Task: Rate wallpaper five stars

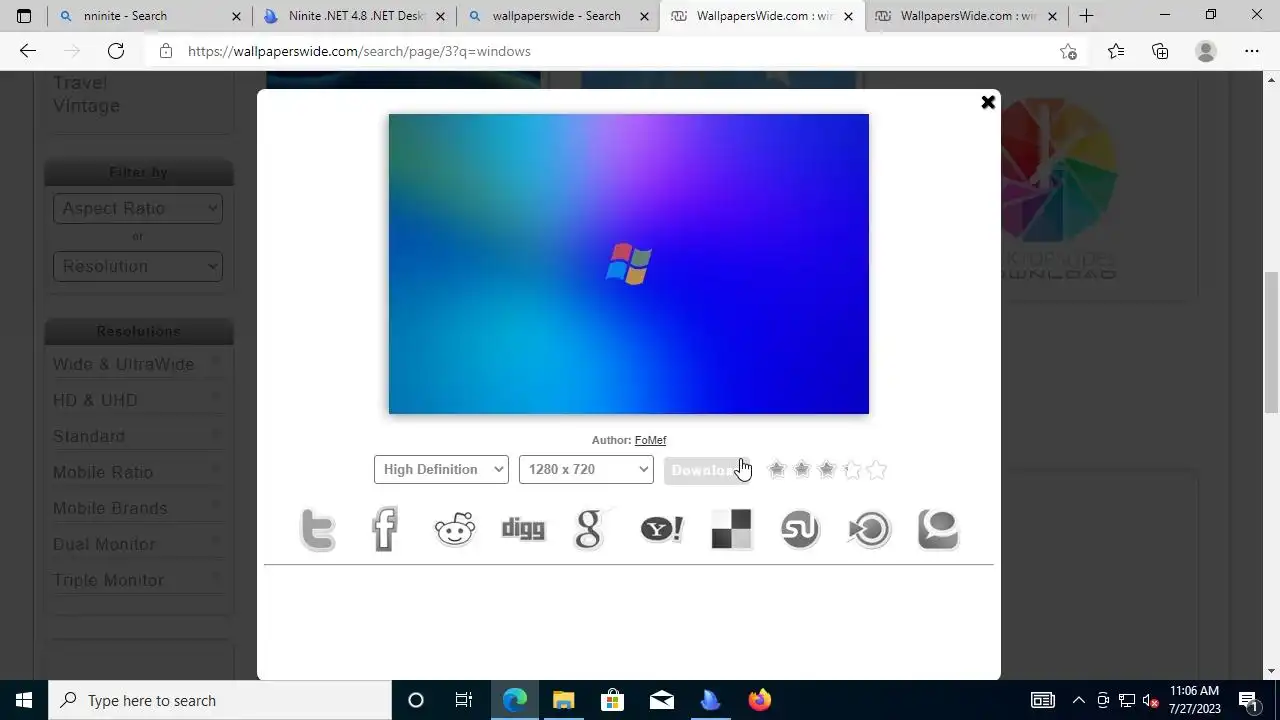Action: tap(877, 469)
